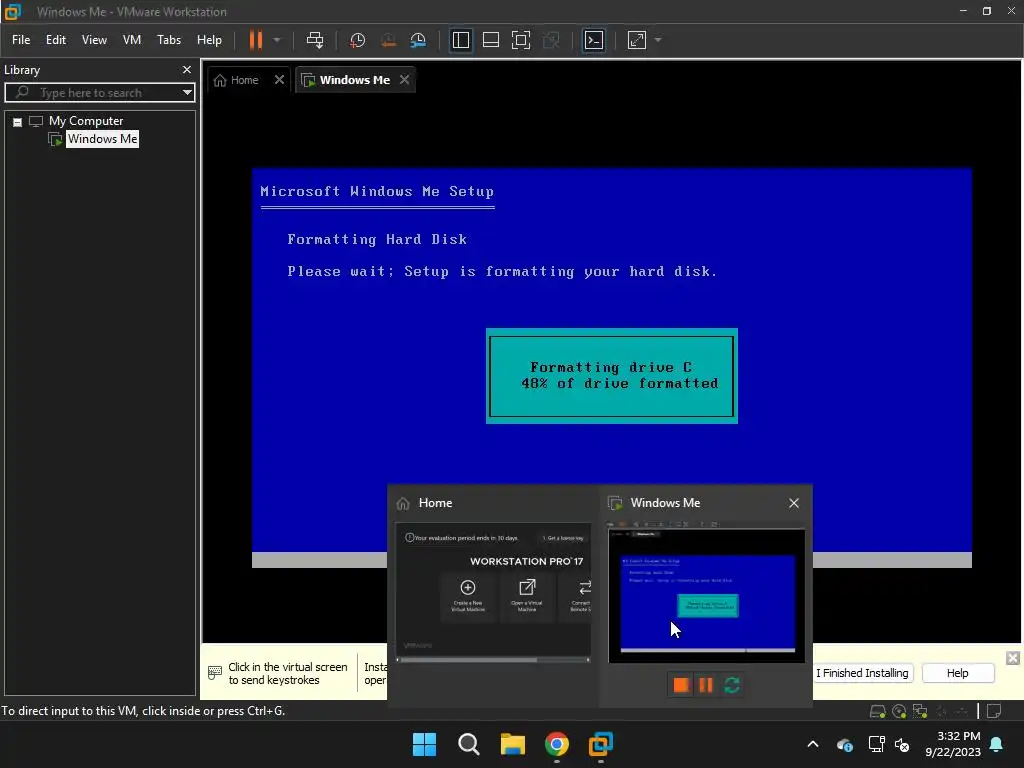
Task: Click the CD/DVD drive status icon
Action: 899,711
